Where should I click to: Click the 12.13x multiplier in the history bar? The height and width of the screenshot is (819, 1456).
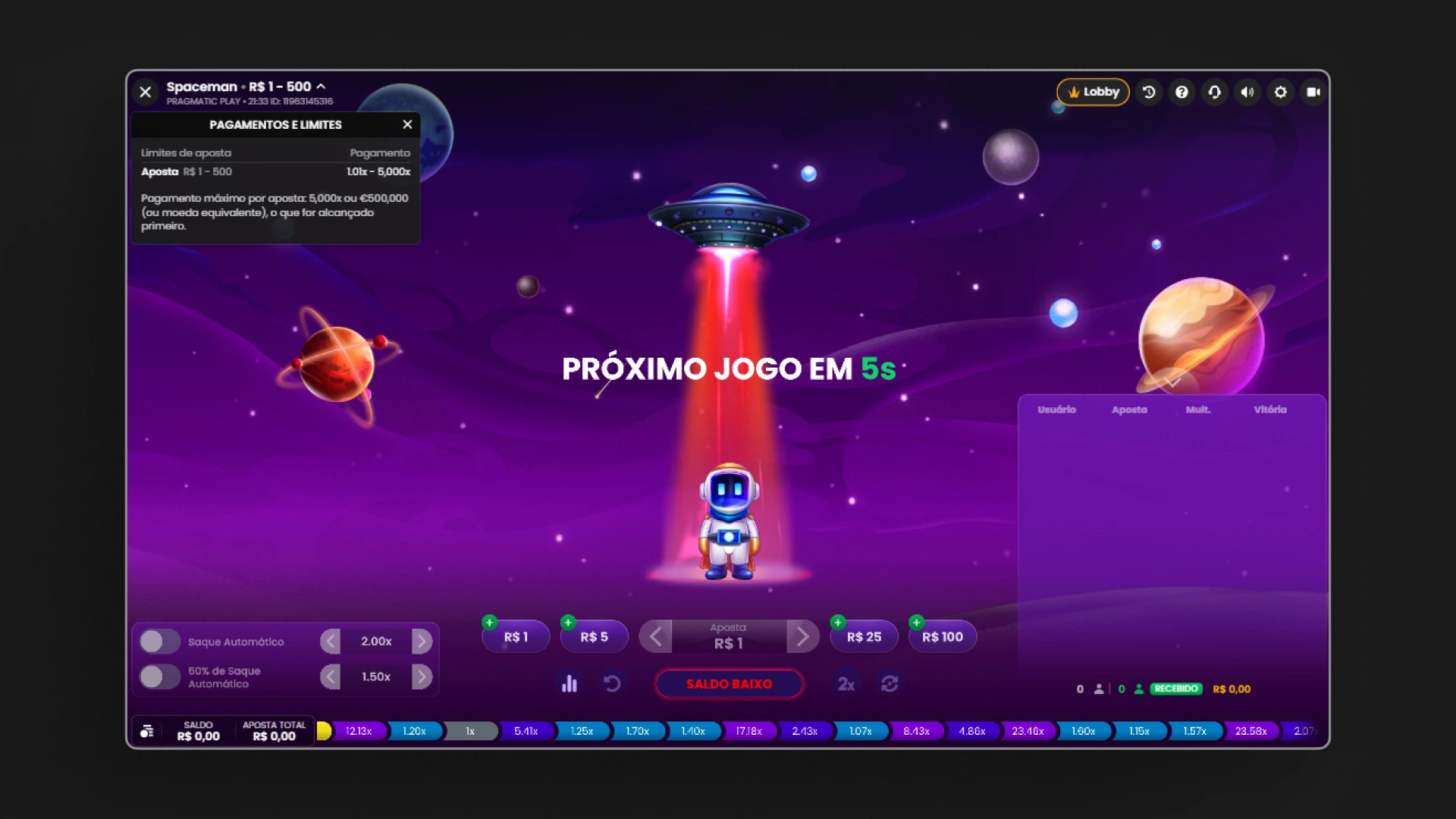pyautogui.click(x=357, y=731)
